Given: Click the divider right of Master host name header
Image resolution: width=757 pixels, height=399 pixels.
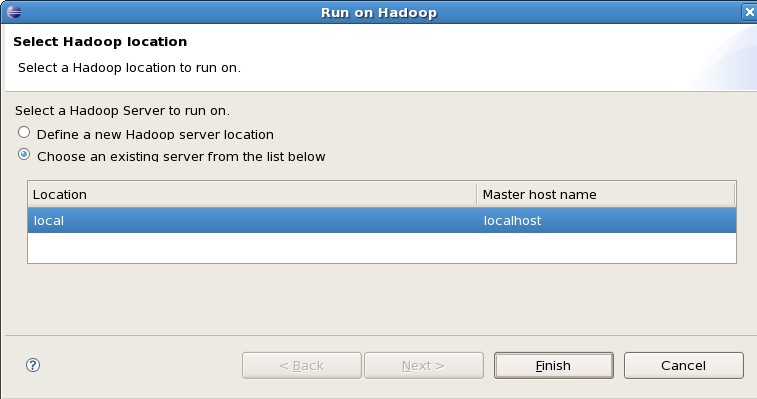Looking at the screenshot, I should pos(734,195).
